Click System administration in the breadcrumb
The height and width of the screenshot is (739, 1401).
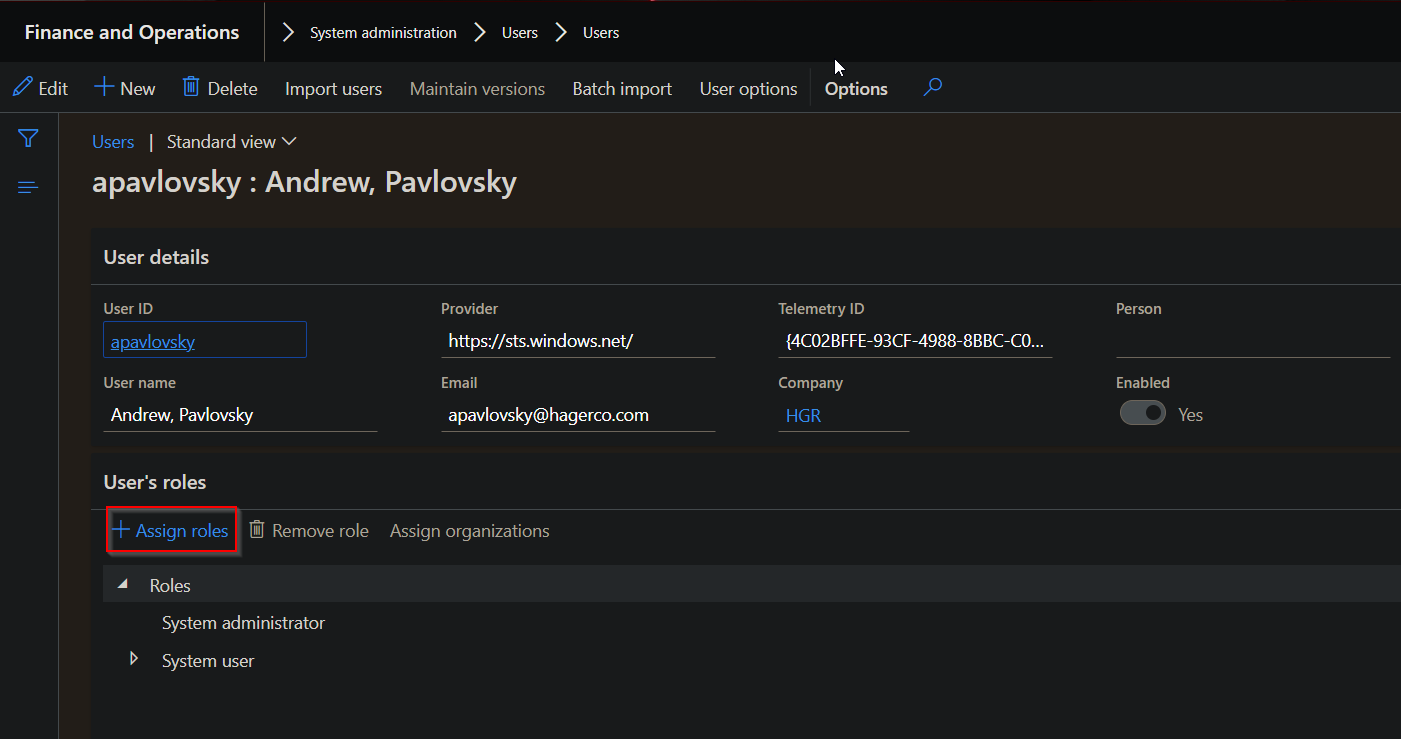(x=383, y=33)
